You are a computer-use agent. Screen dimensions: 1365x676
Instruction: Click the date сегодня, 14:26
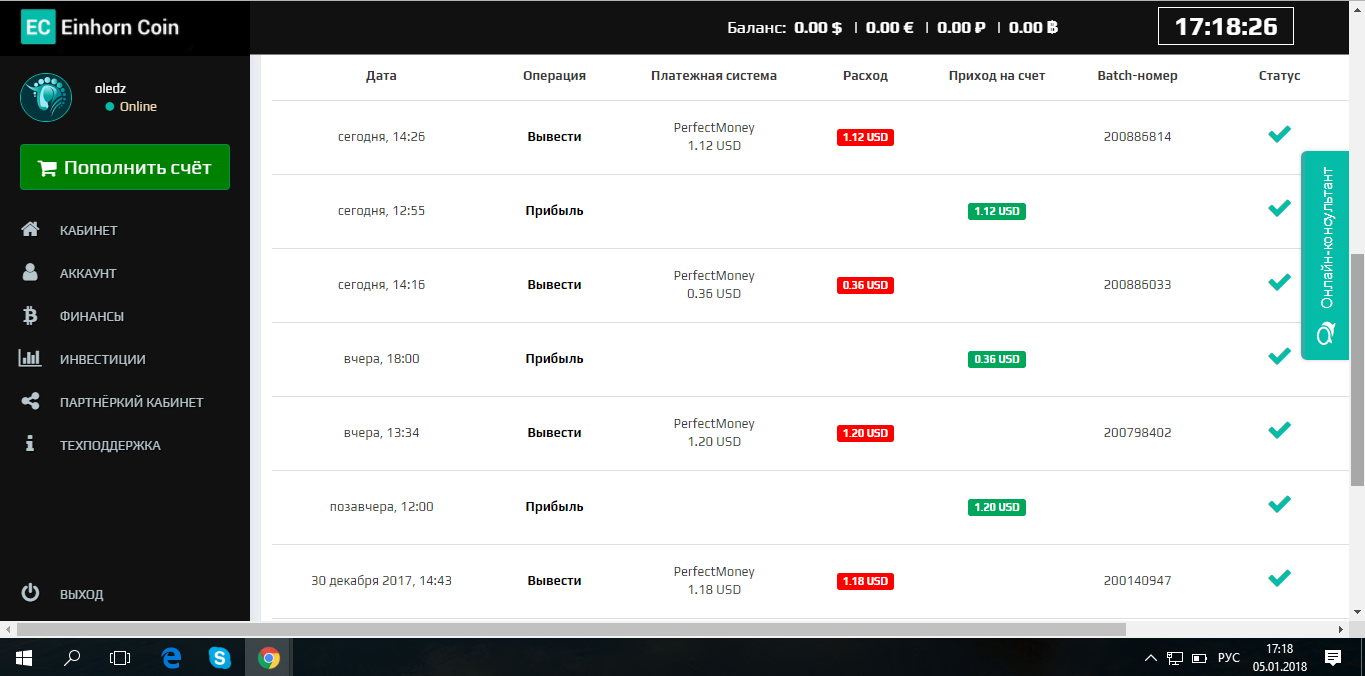point(381,137)
